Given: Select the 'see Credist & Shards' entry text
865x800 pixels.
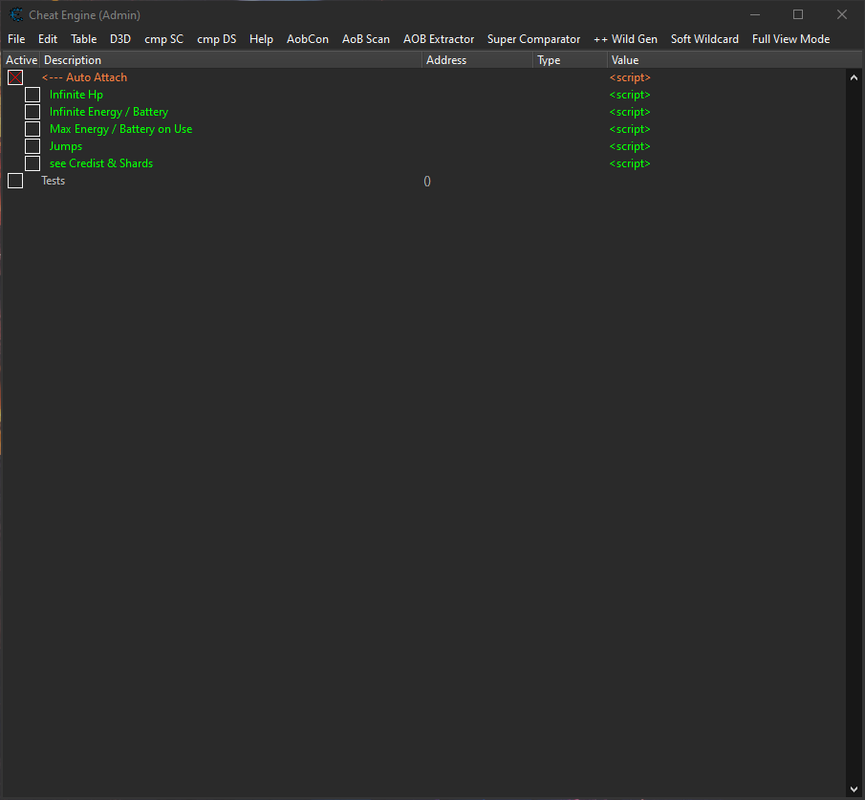Looking at the screenshot, I should pos(101,163).
